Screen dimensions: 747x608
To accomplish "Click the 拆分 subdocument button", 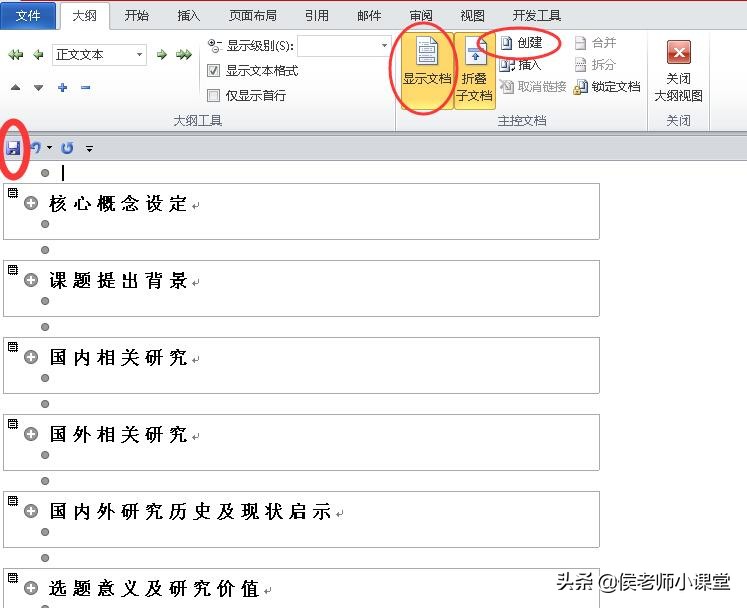I will [596, 64].
